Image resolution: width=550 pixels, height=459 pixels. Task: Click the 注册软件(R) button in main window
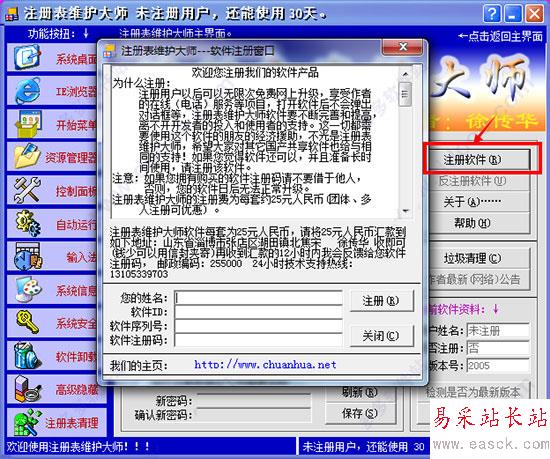click(x=479, y=160)
